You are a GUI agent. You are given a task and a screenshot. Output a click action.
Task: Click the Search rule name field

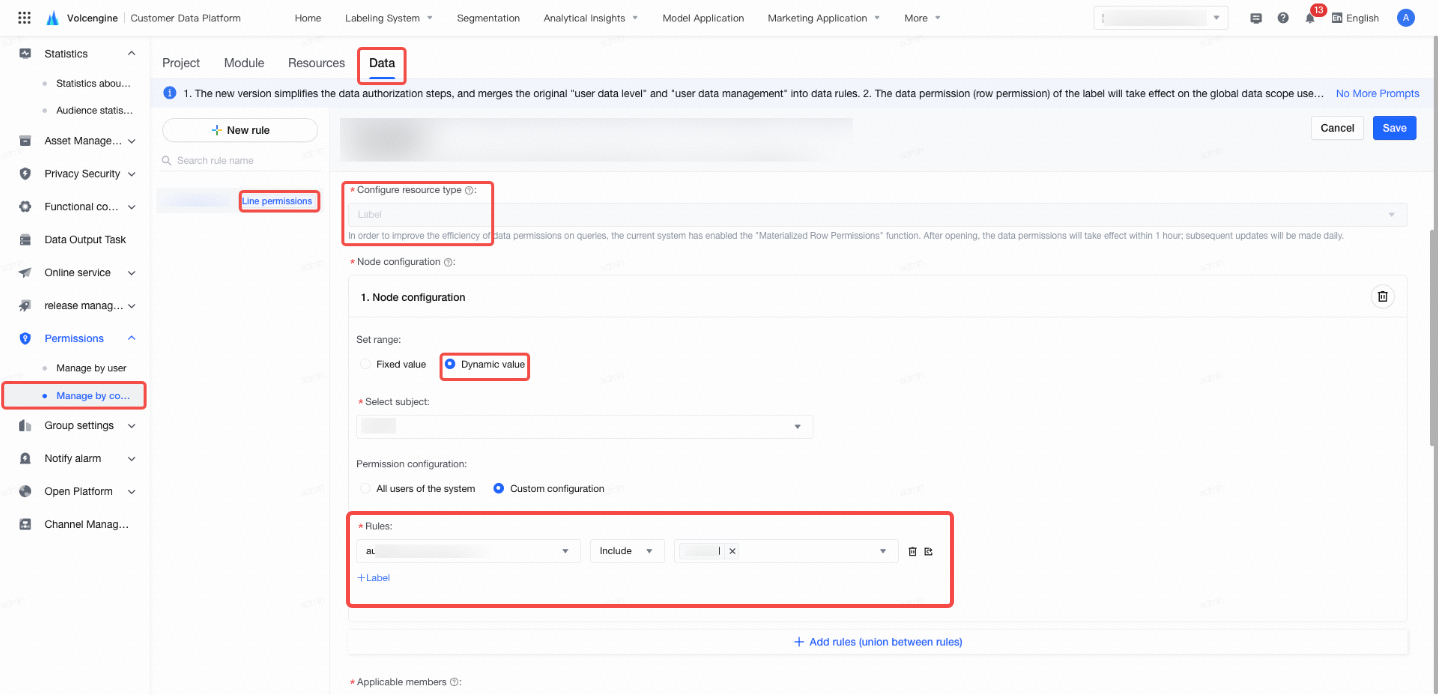point(240,160)
